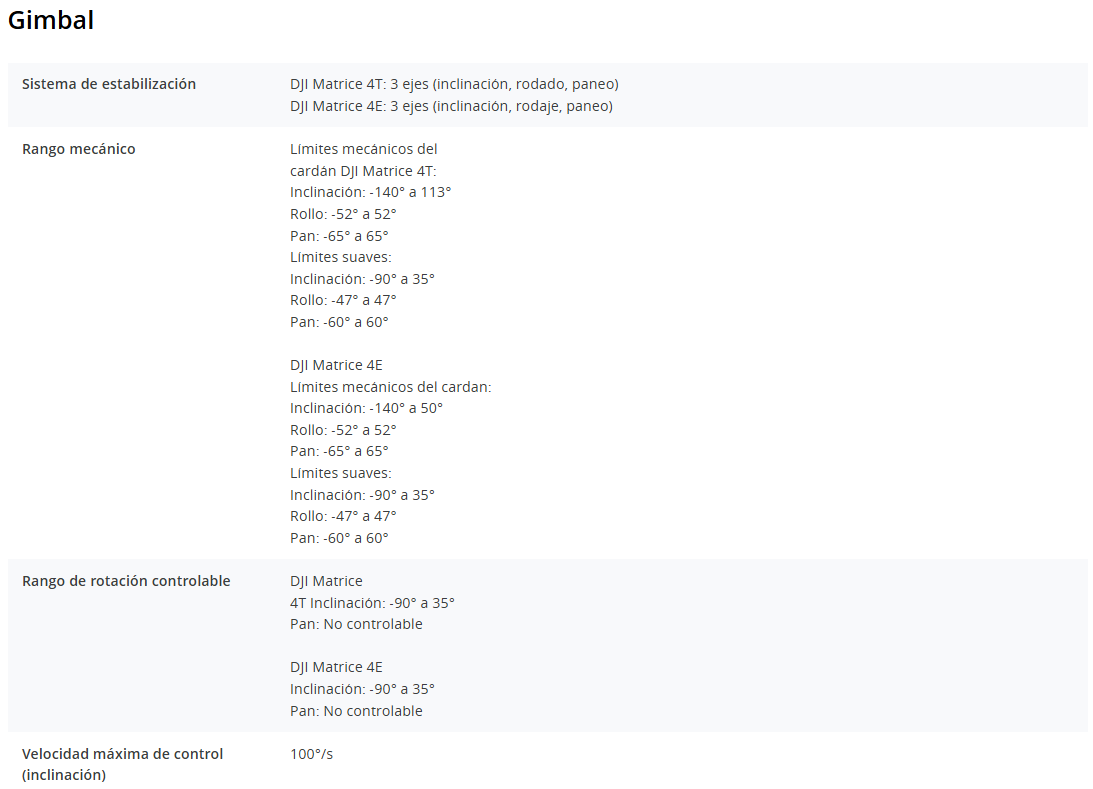1093x789 pixels.
Task: Click the text 'cardán DJI Matrice 4T:'
Action: point(363,171)
